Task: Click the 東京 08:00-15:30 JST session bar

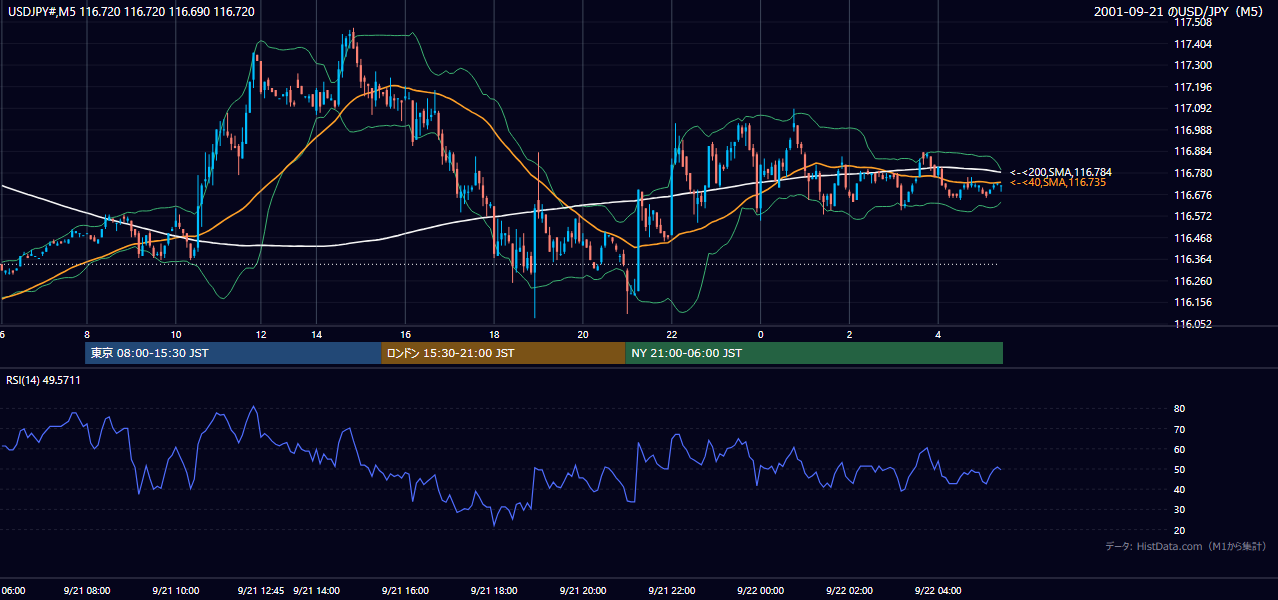Action: 233,353
